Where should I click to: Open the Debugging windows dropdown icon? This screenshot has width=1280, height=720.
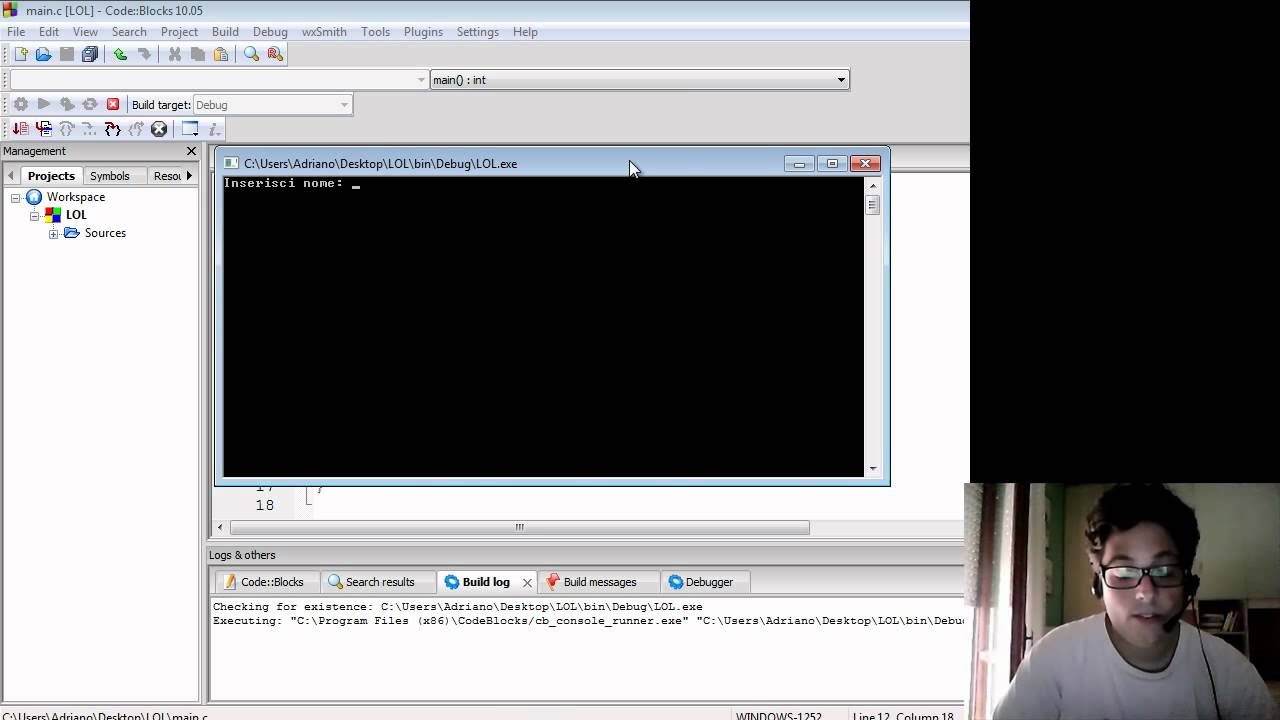click(190, 129)
